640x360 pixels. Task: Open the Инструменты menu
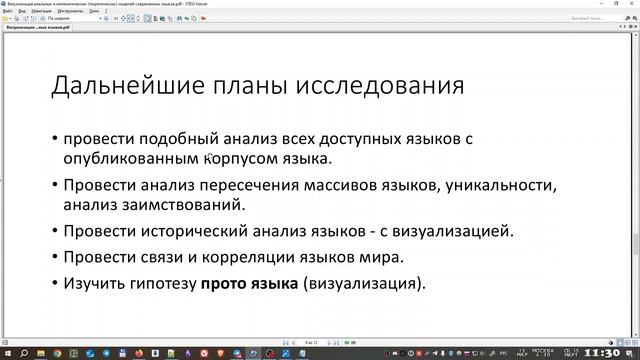tap(70, 11)
